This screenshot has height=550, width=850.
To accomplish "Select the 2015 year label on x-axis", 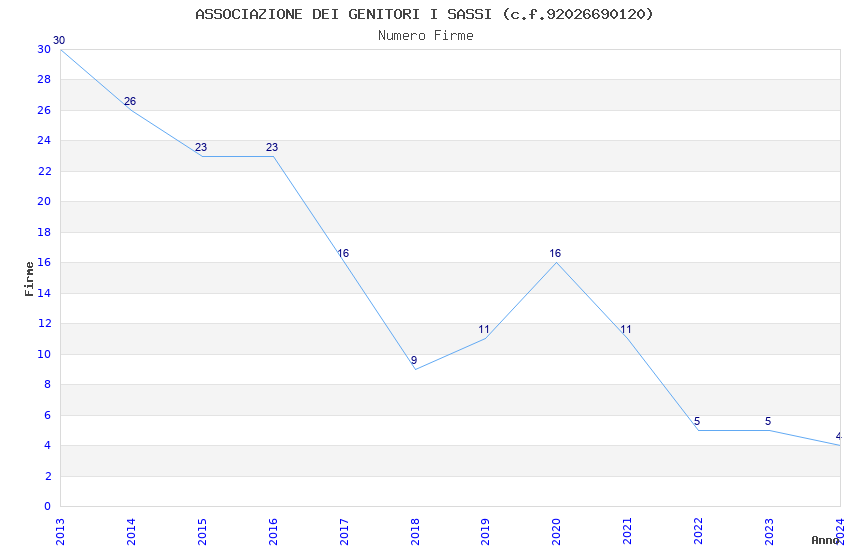I will coord(202,532).
